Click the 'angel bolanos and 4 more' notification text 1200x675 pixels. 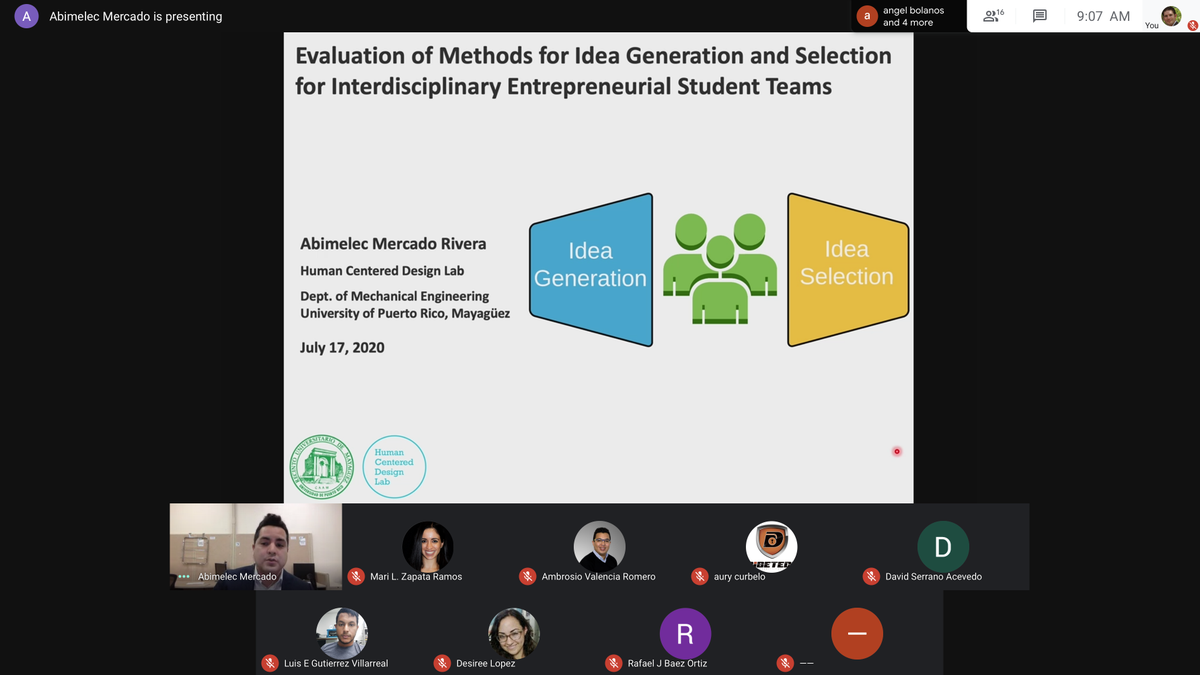tap(912, 16)
